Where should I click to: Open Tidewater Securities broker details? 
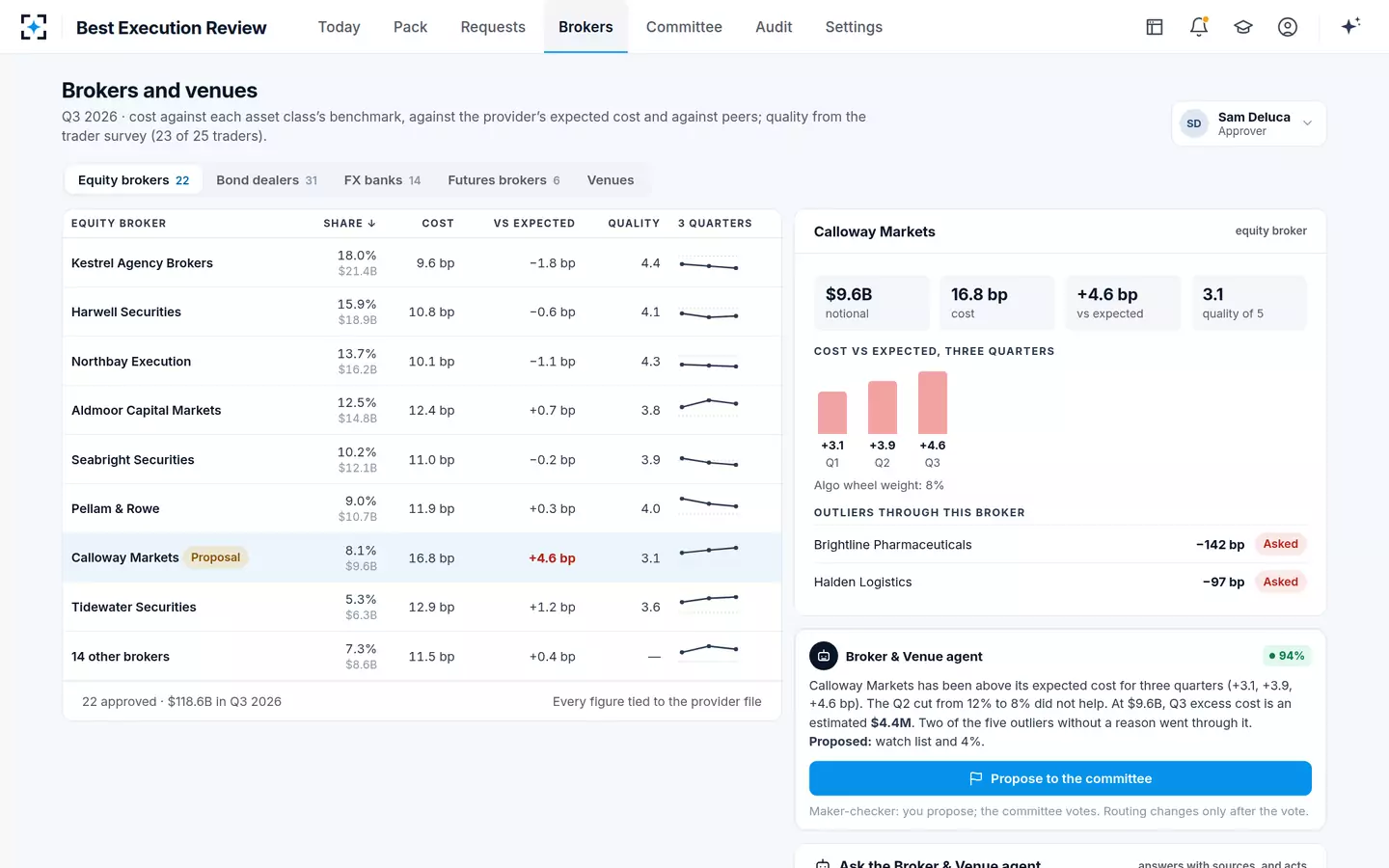pyautogui.click(x=422, y=608)
